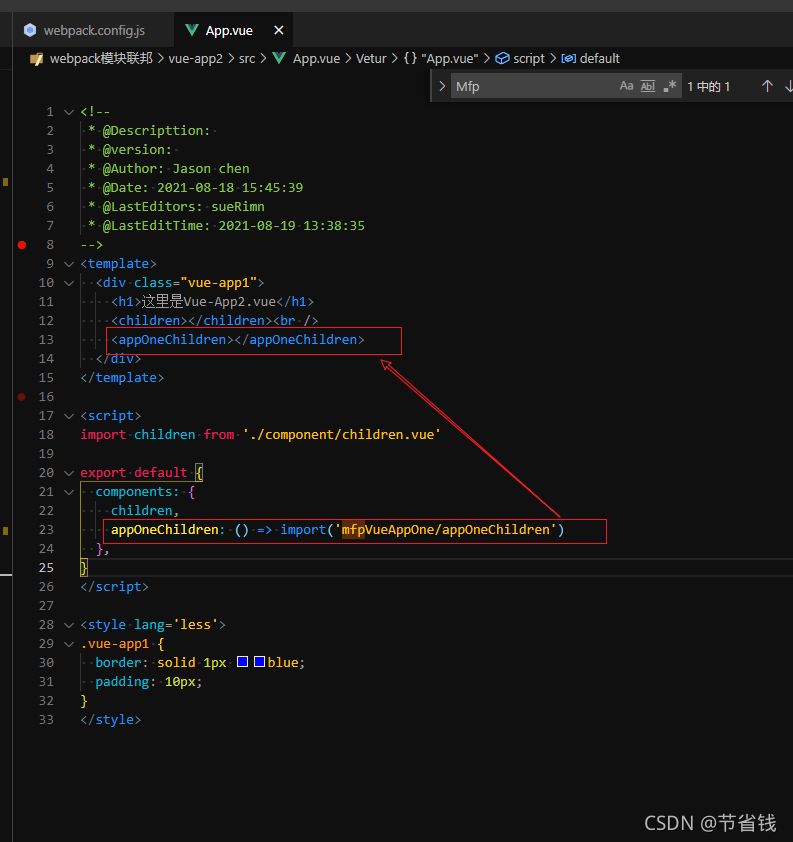Collapse export default at line 20
Image resolution: width=793 pixels, height=842 pixels.
click(69, 473)
